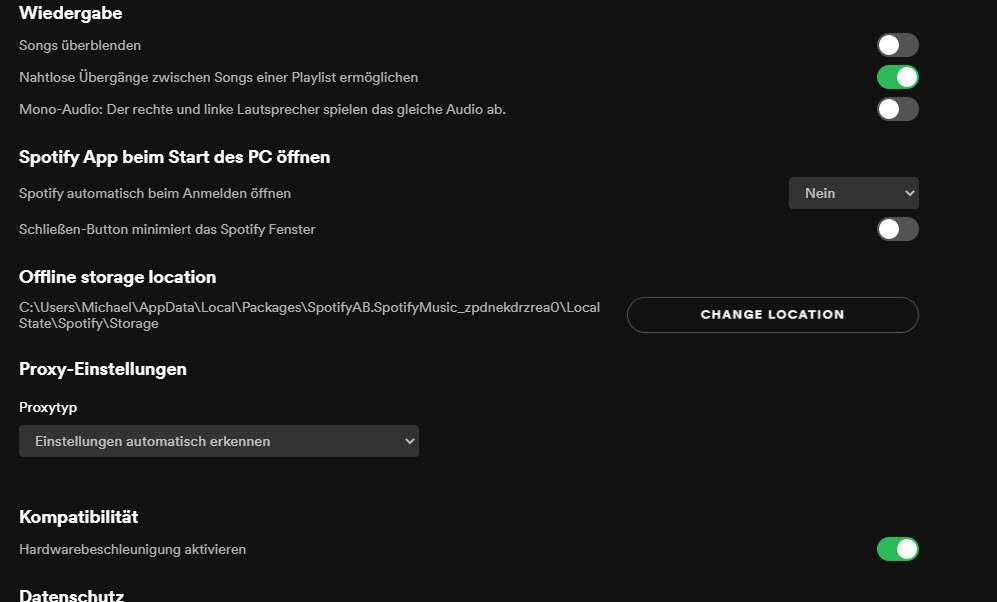Viewport: 997px width, 602px height.
Task: Click the Hardwarebeschleunigung aktivieren label
Action: click(x=132, y=549)
